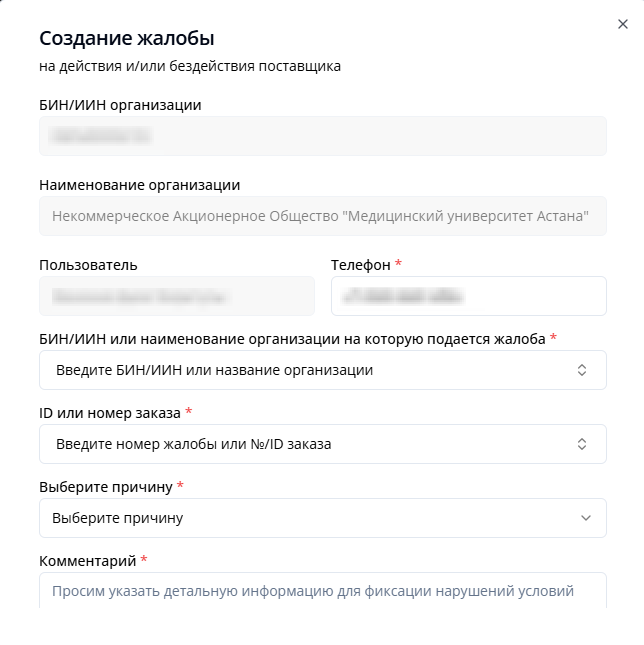Click the 'Наименование организации' label

[139, 185]
